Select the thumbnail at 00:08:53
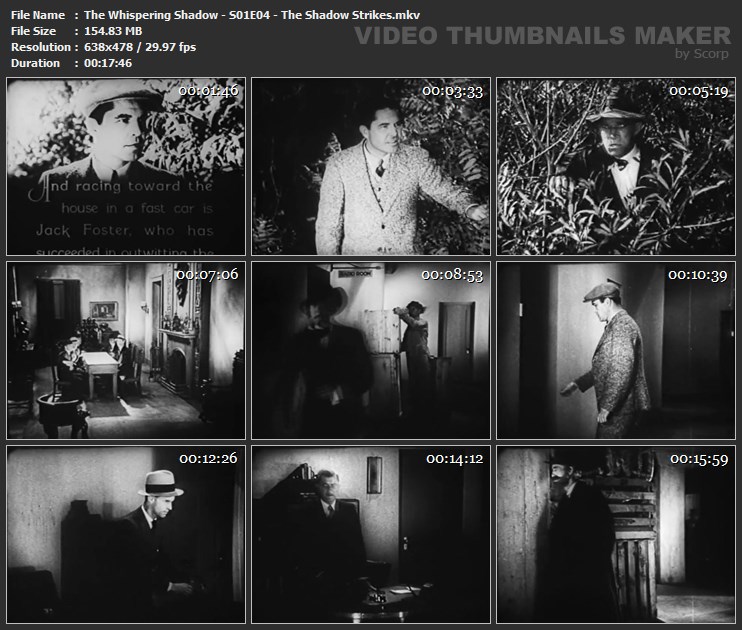This screenshot has width=742, height=630. click(371, 350)
